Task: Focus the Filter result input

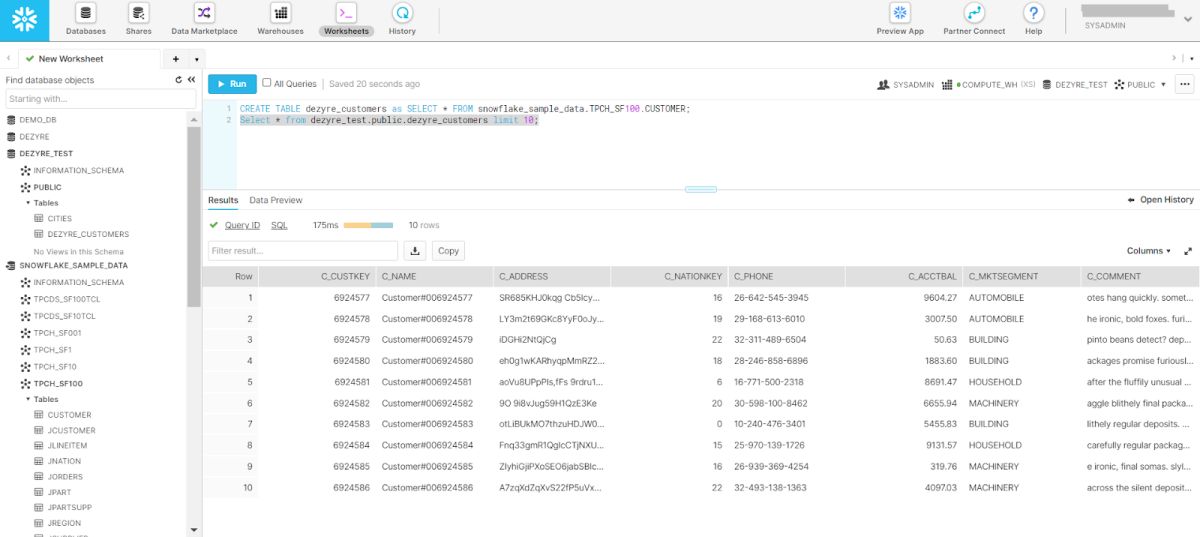Action: click(x=303, y=251)
